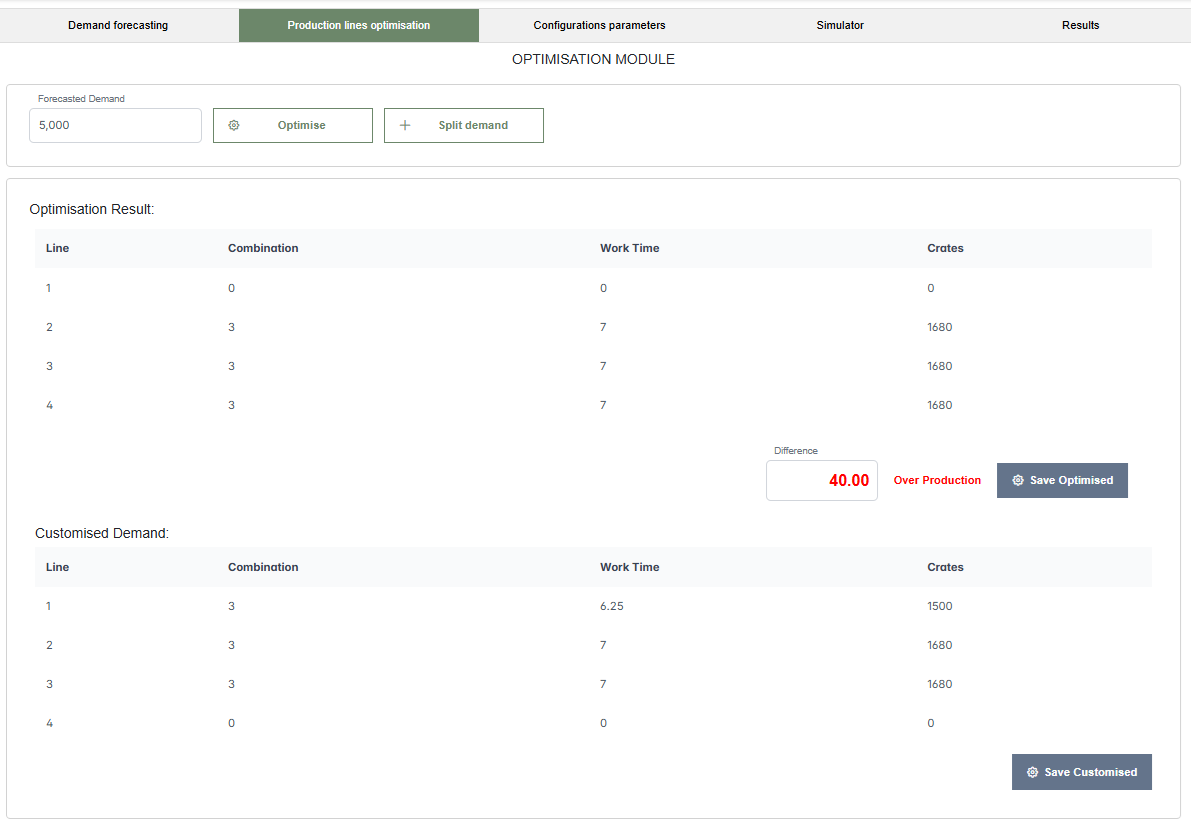The image size is (1191, 824).
Task: Open the Demand forecasting tab
Action: pyautogui.click(x=118, y=26)
